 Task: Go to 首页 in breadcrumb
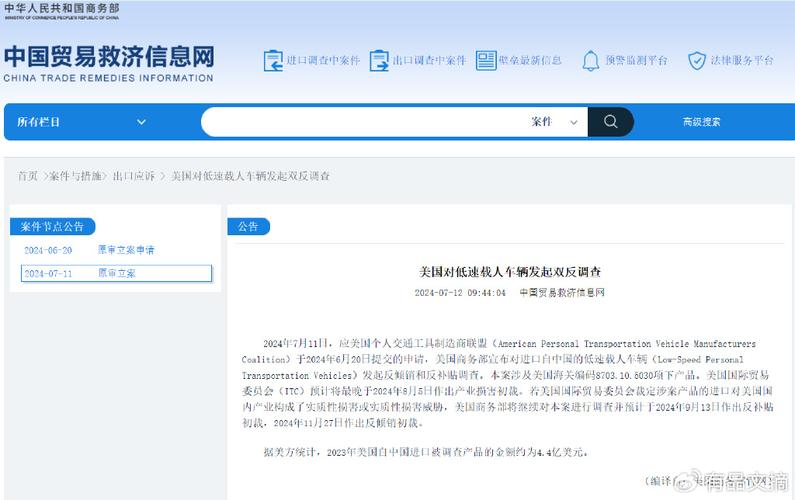pos(28,176)
